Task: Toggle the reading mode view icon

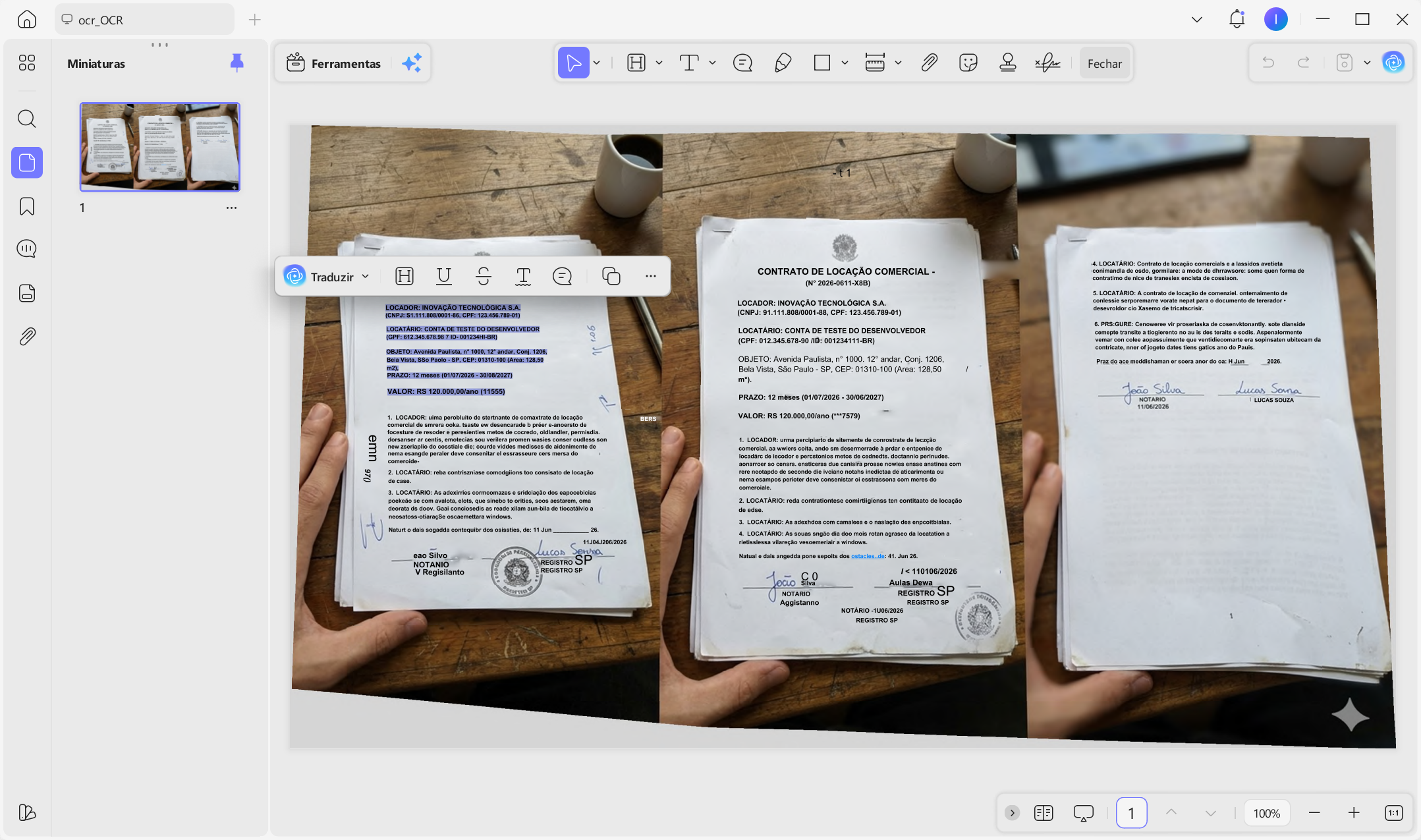Action: (1044, 813)
